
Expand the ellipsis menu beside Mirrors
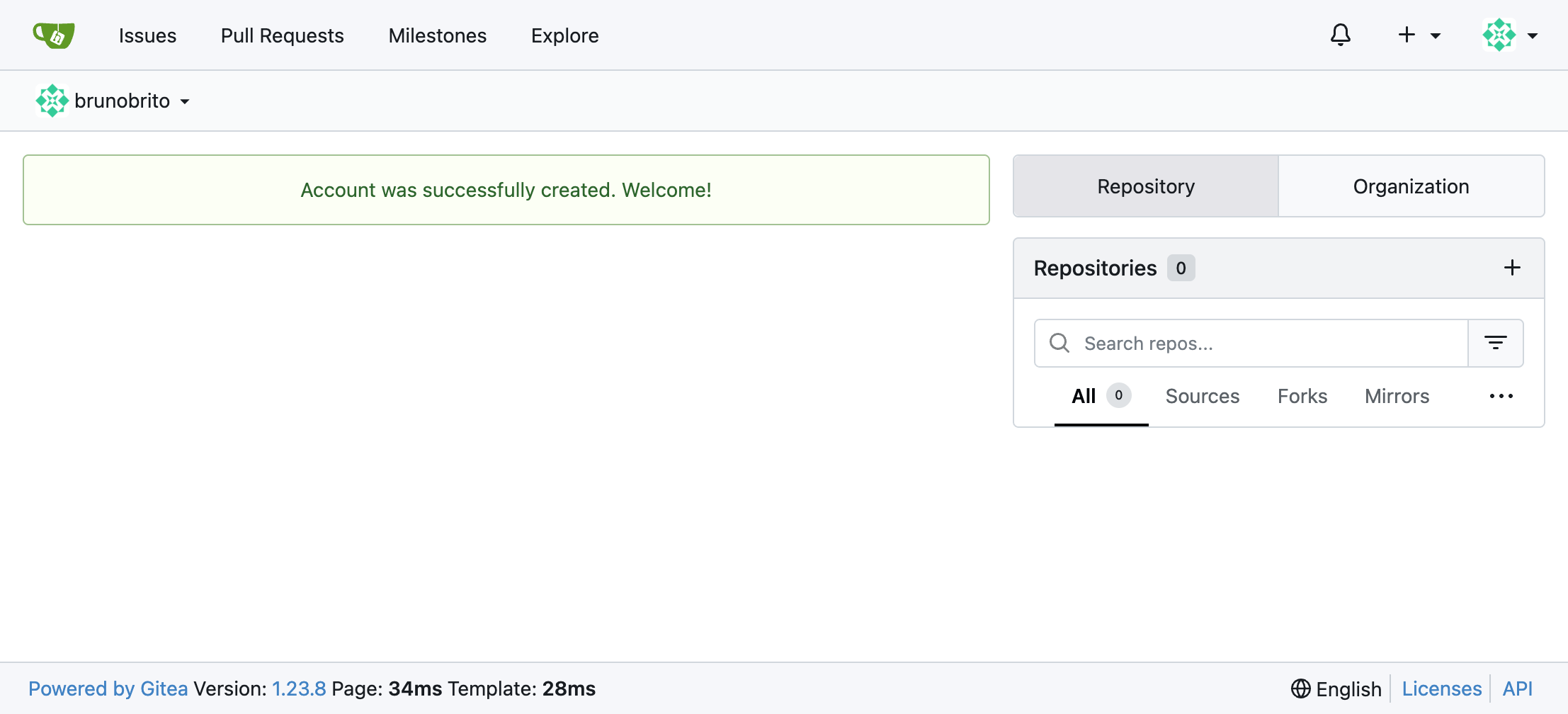[1501, 396]
